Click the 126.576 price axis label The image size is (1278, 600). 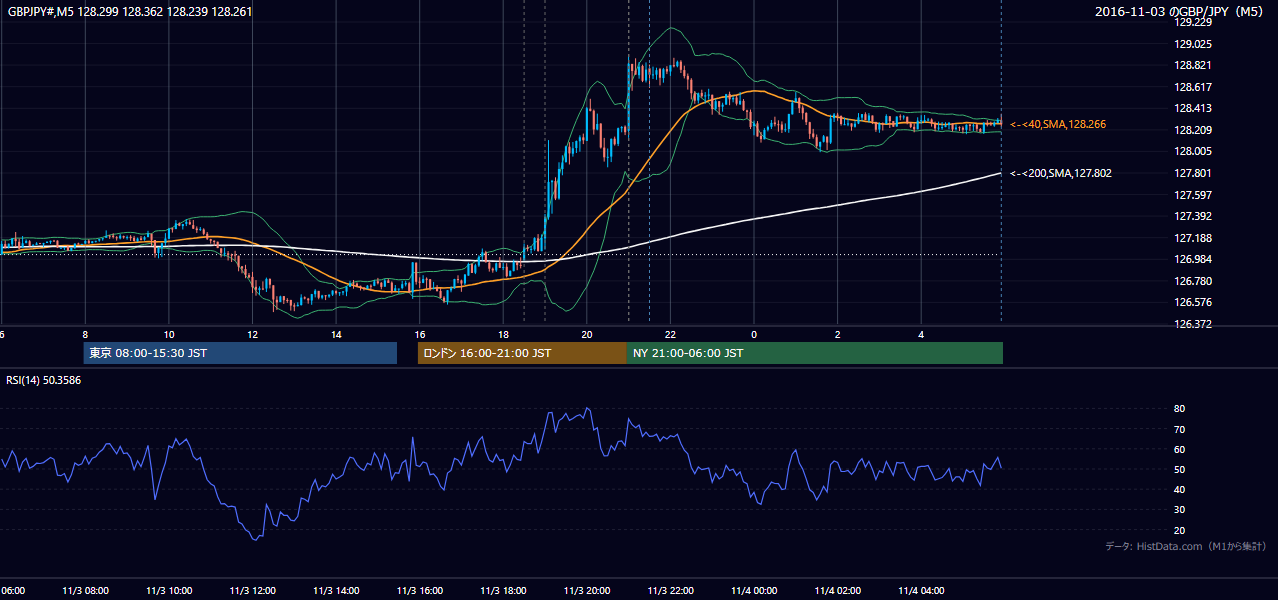[1192, 302]
